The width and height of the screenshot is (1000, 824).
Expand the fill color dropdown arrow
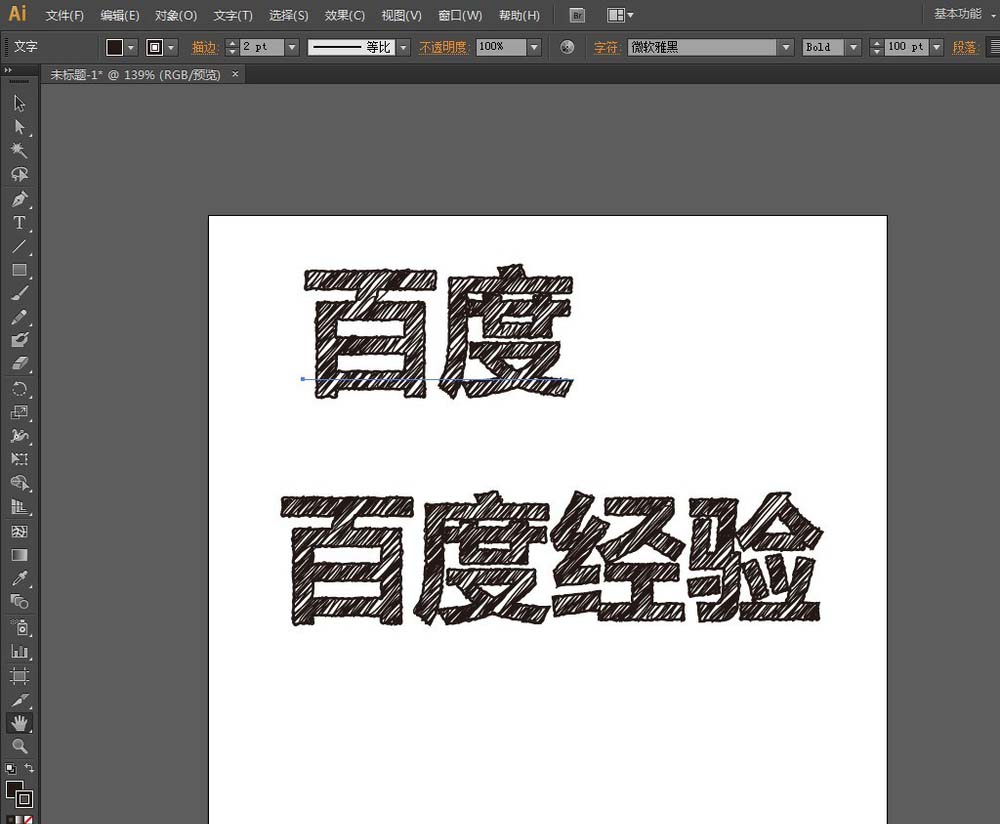coord(131,47)
